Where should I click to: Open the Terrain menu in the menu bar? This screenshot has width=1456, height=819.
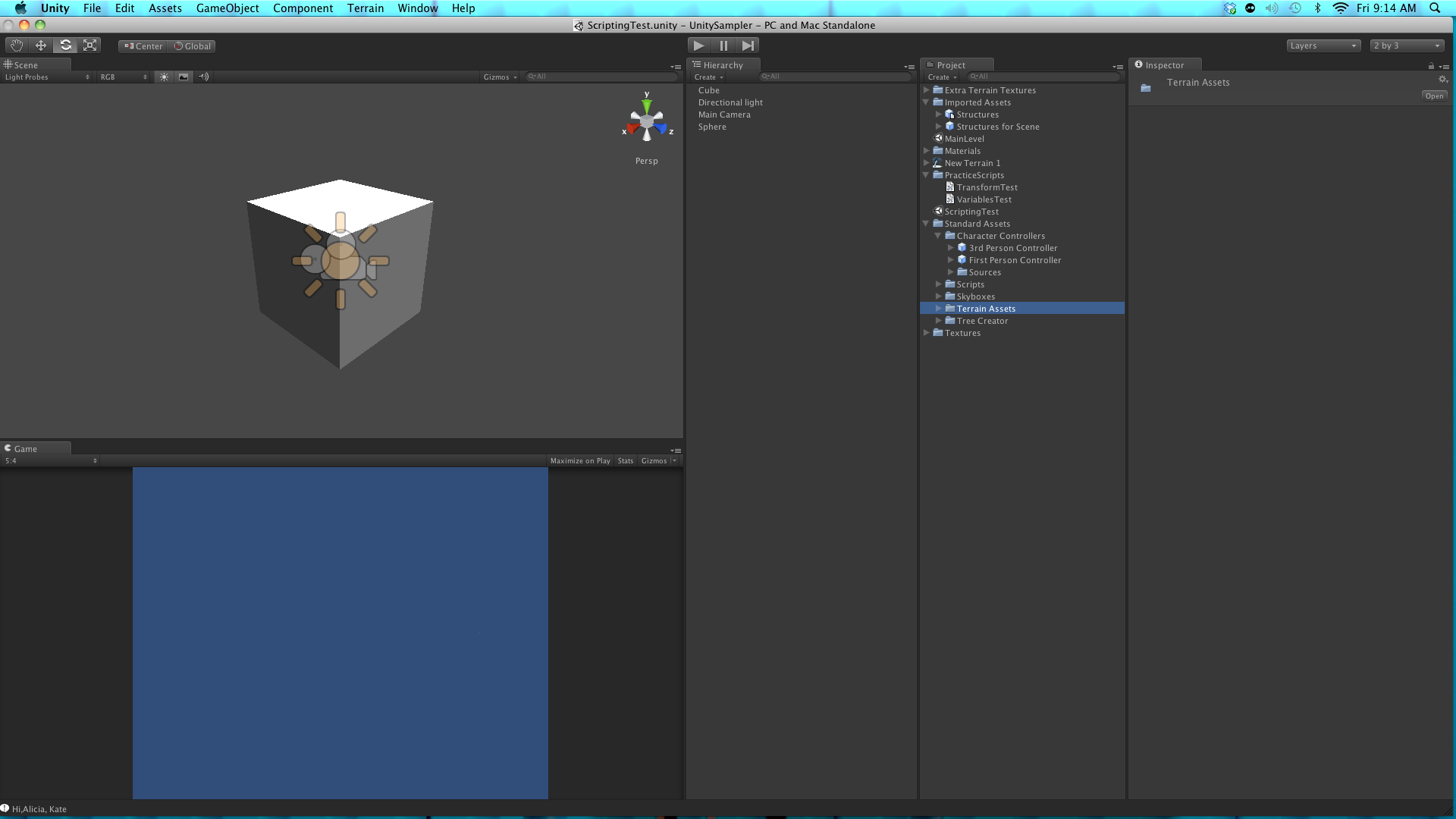(x=366, y=8)
